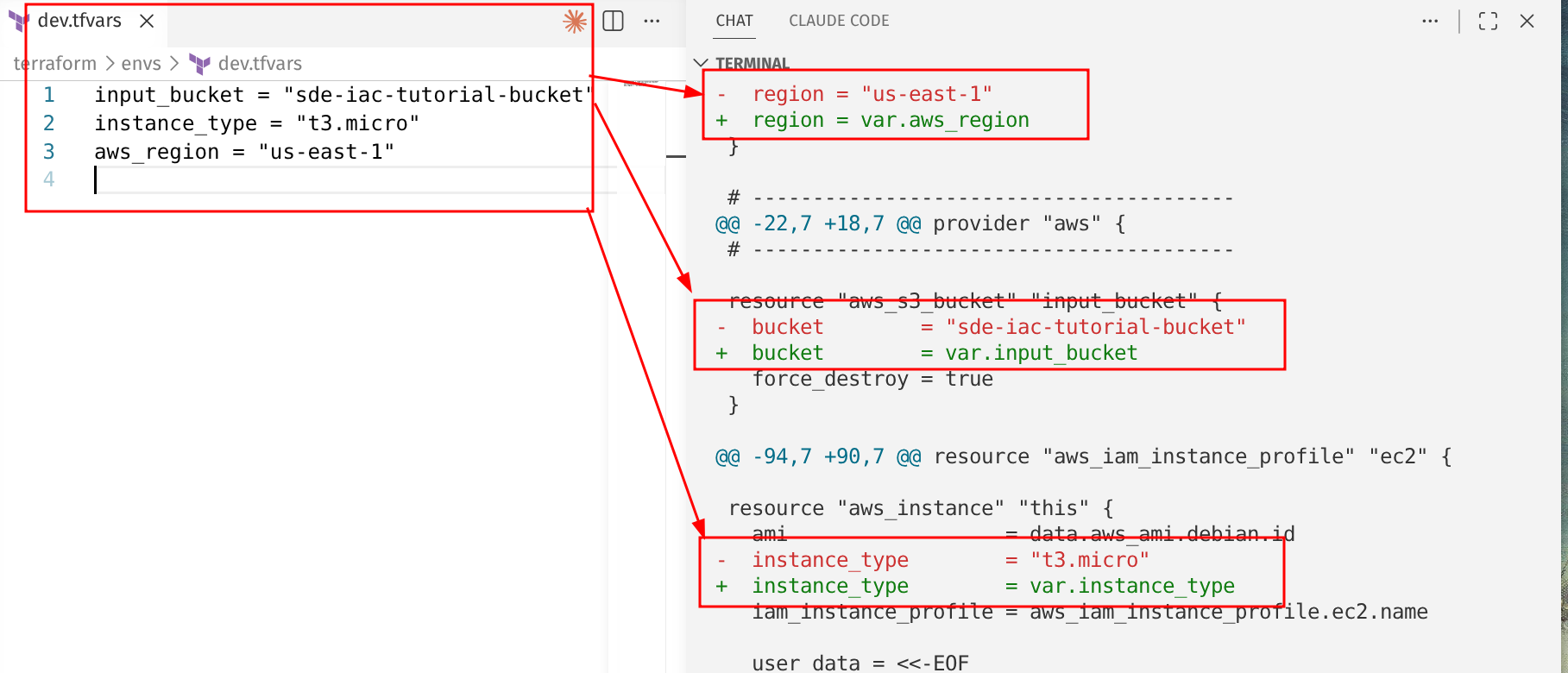Click the added region = var.aws_region line
Image resolution: width=1568 pixels, height=673 pixels.
point(872,120)
